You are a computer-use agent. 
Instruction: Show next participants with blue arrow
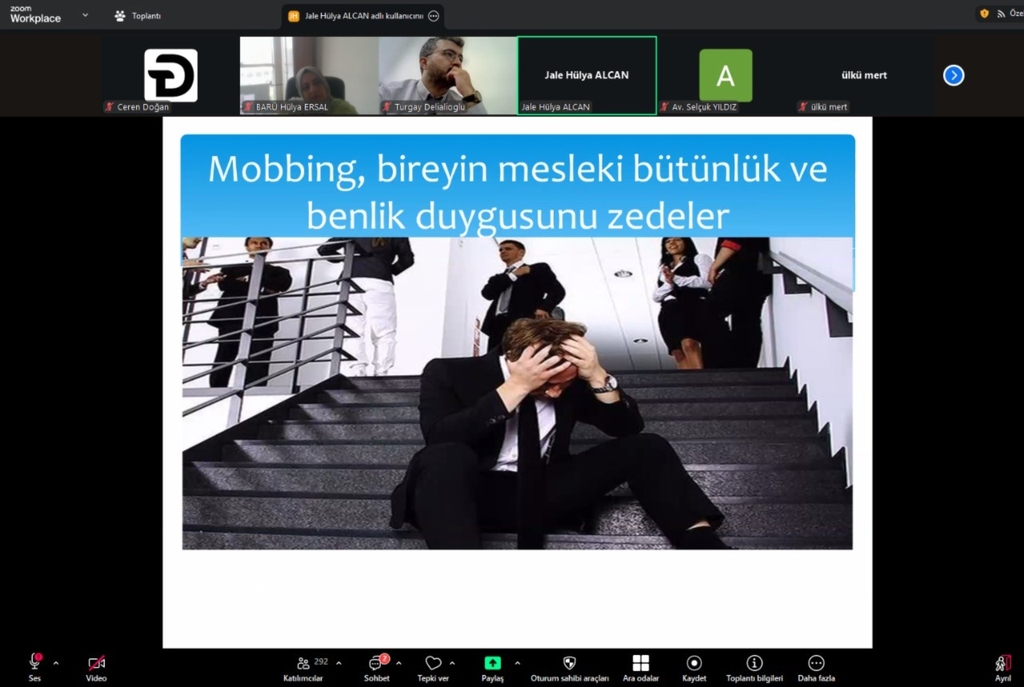[x=953, y=75]
